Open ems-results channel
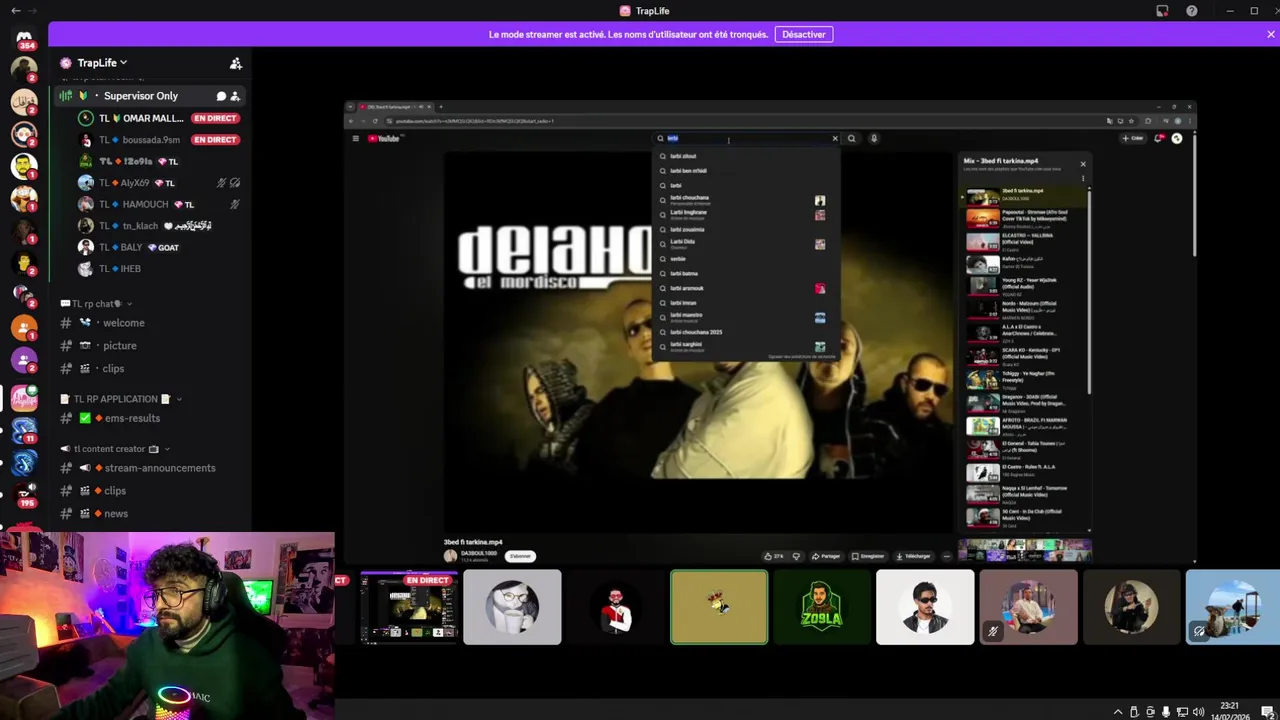 click(x=150, y=418)
